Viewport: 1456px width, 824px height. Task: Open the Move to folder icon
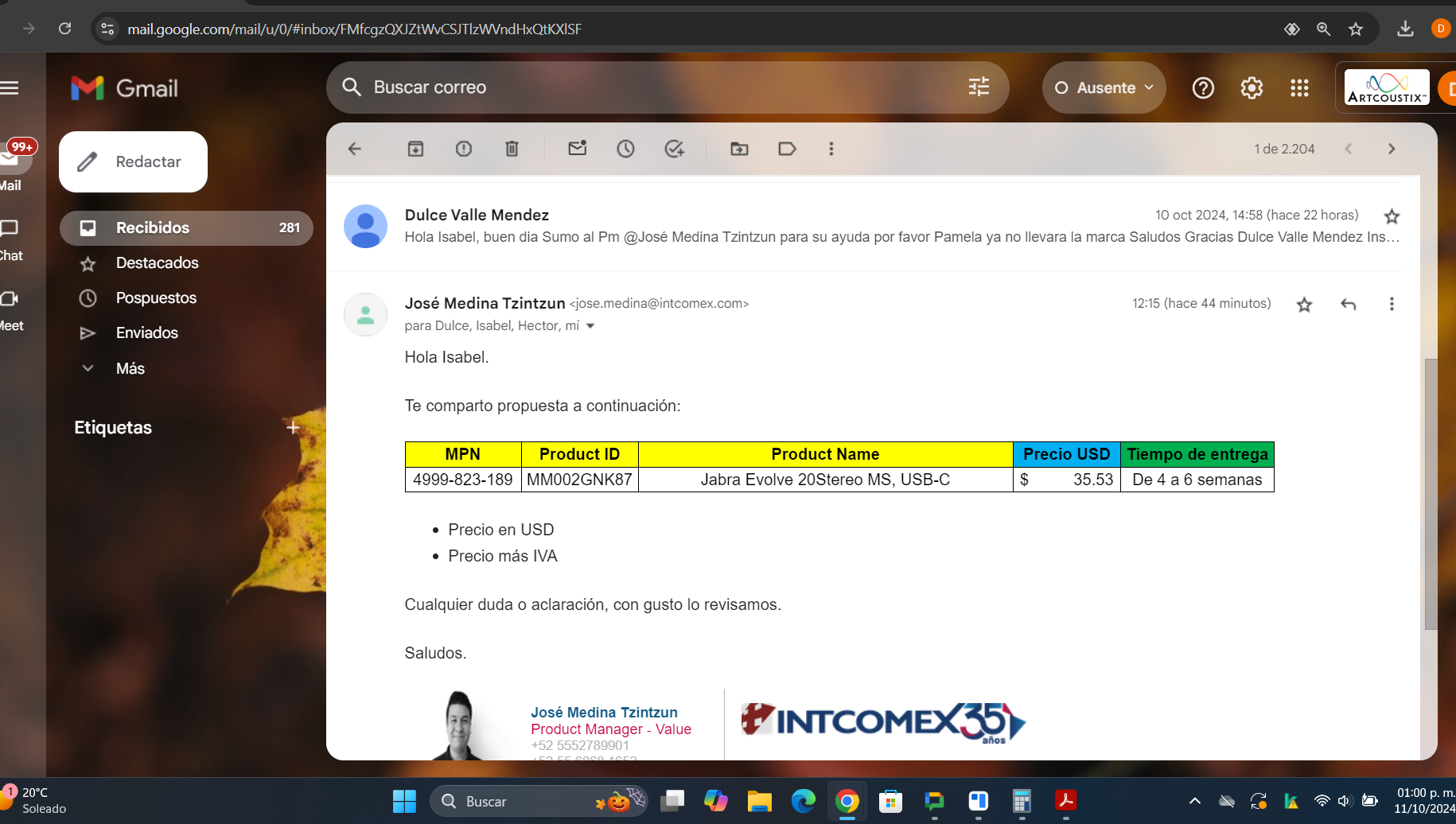click(x=739, y=149)
